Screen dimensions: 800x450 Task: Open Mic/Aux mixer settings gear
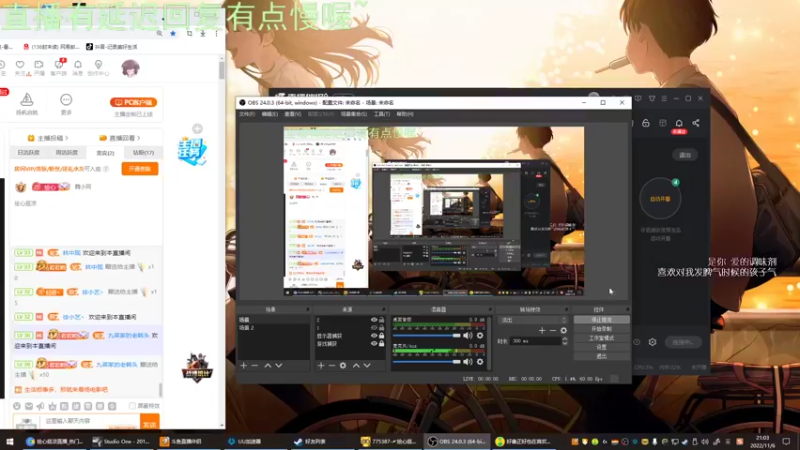coord(480,362)
